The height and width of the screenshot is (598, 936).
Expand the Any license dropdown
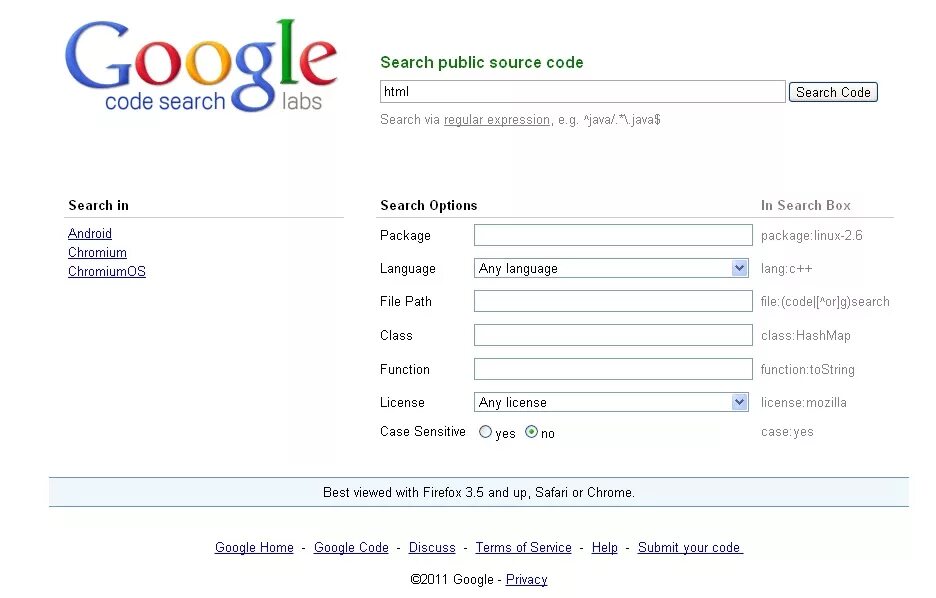click(611, 402)
